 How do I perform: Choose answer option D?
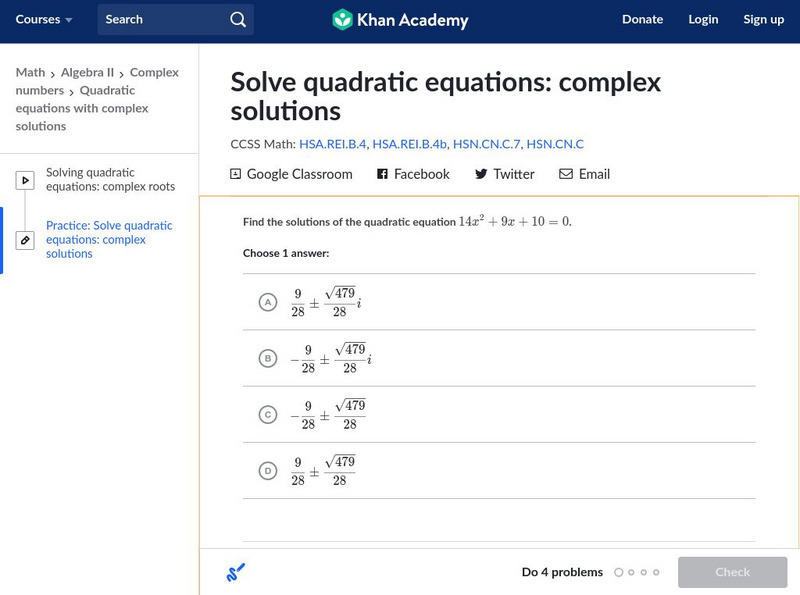267,470
